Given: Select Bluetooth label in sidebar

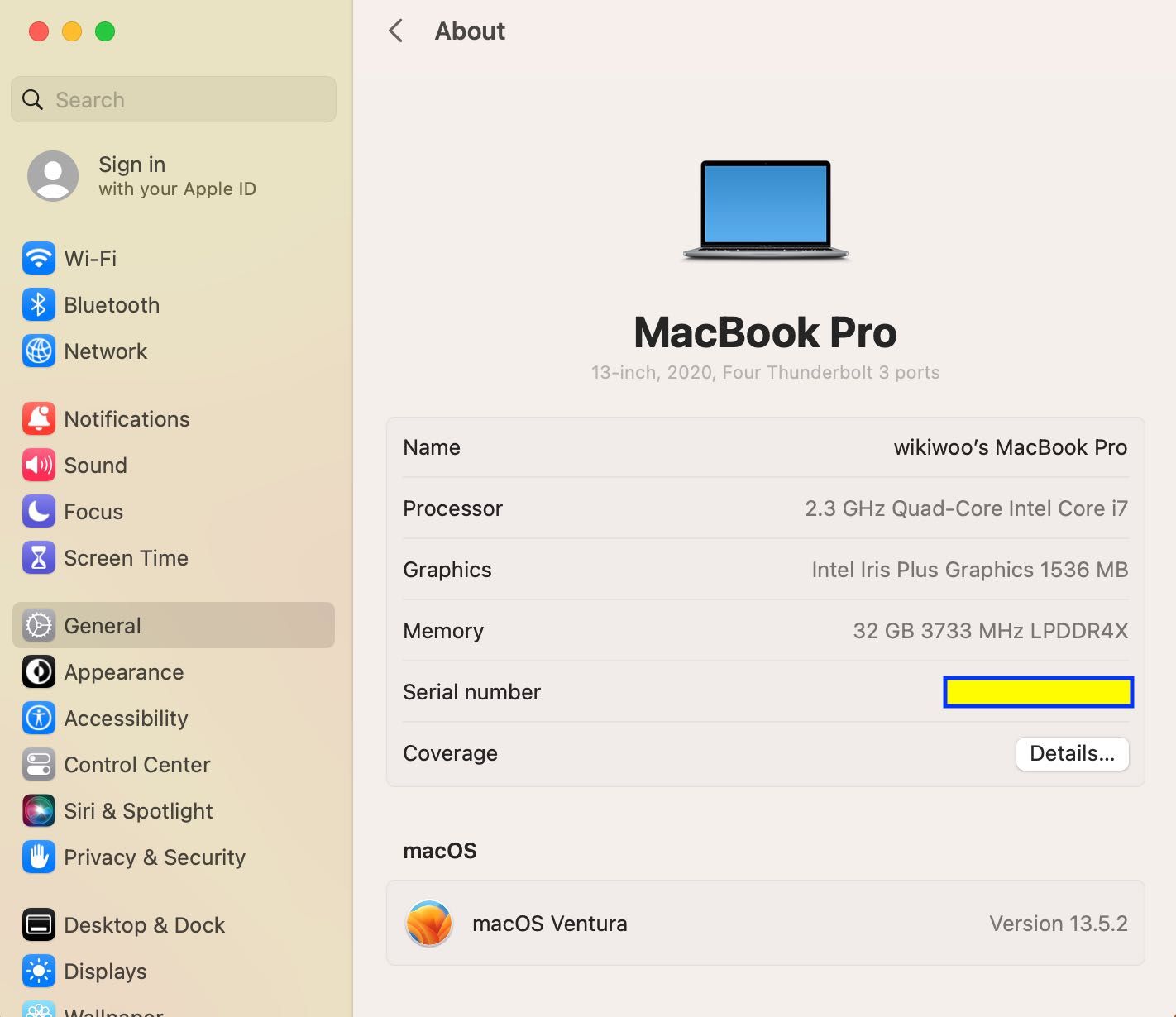Looking at the screenshot, I should (112, 305).
